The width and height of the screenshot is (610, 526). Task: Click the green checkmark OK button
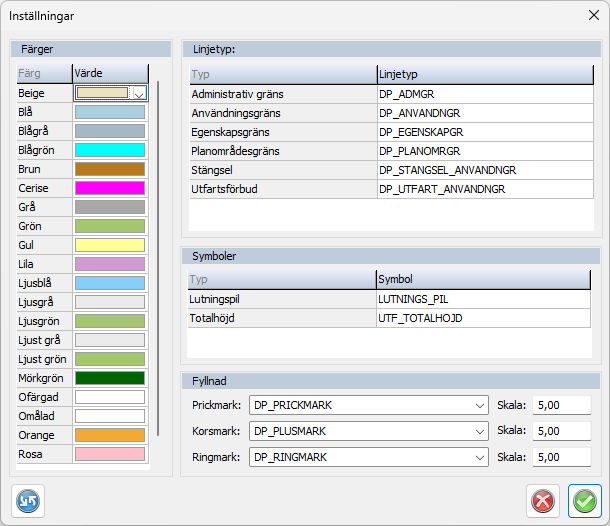click(584, 500)
